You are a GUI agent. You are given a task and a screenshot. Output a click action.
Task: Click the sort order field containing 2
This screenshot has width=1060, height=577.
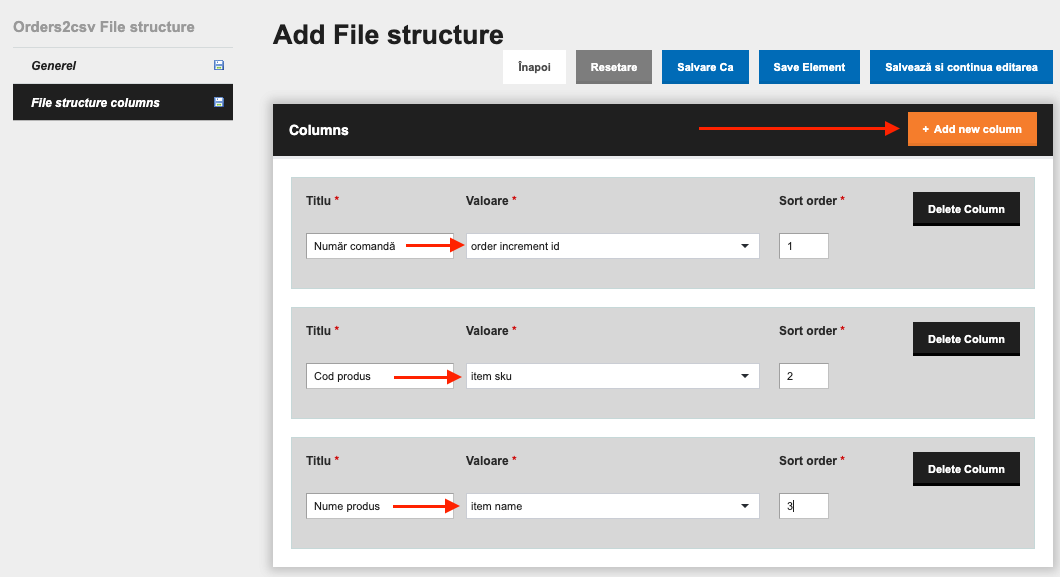click(803, 376)
